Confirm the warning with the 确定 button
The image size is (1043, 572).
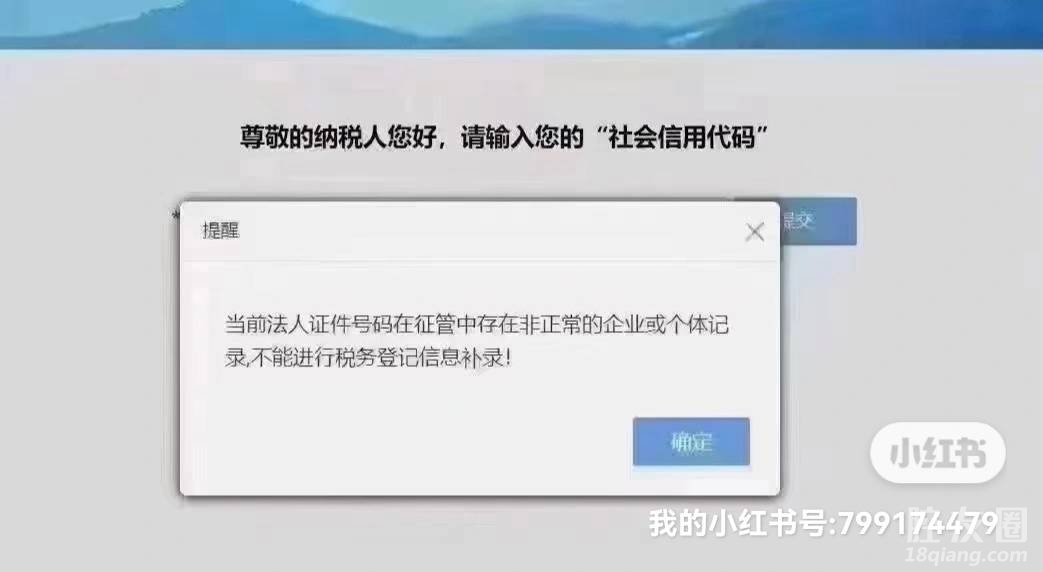(x=691, y=442)
